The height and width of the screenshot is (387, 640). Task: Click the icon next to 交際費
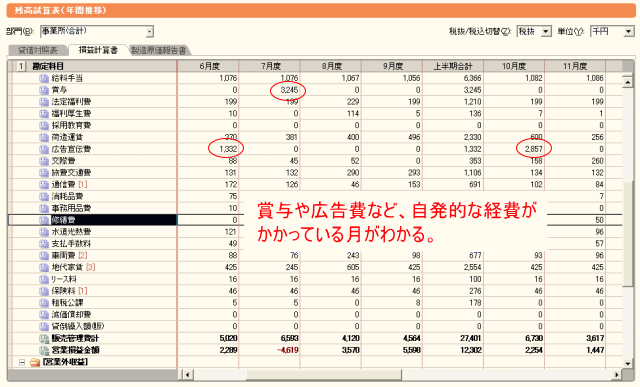(44, 161)
